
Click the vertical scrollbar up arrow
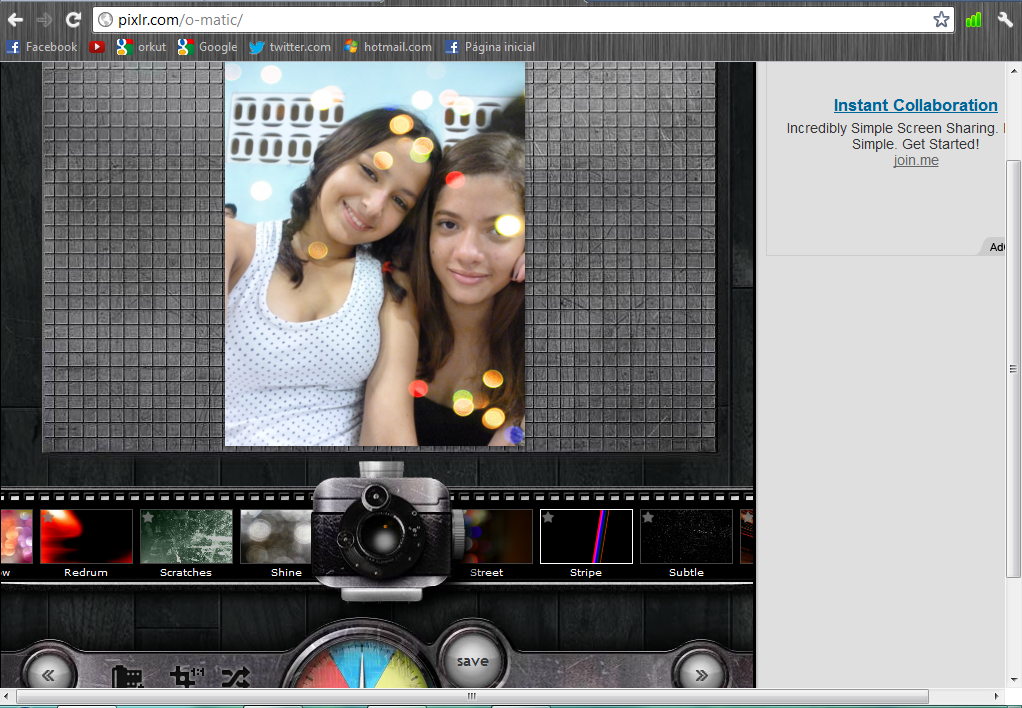tap(1014, 70)
